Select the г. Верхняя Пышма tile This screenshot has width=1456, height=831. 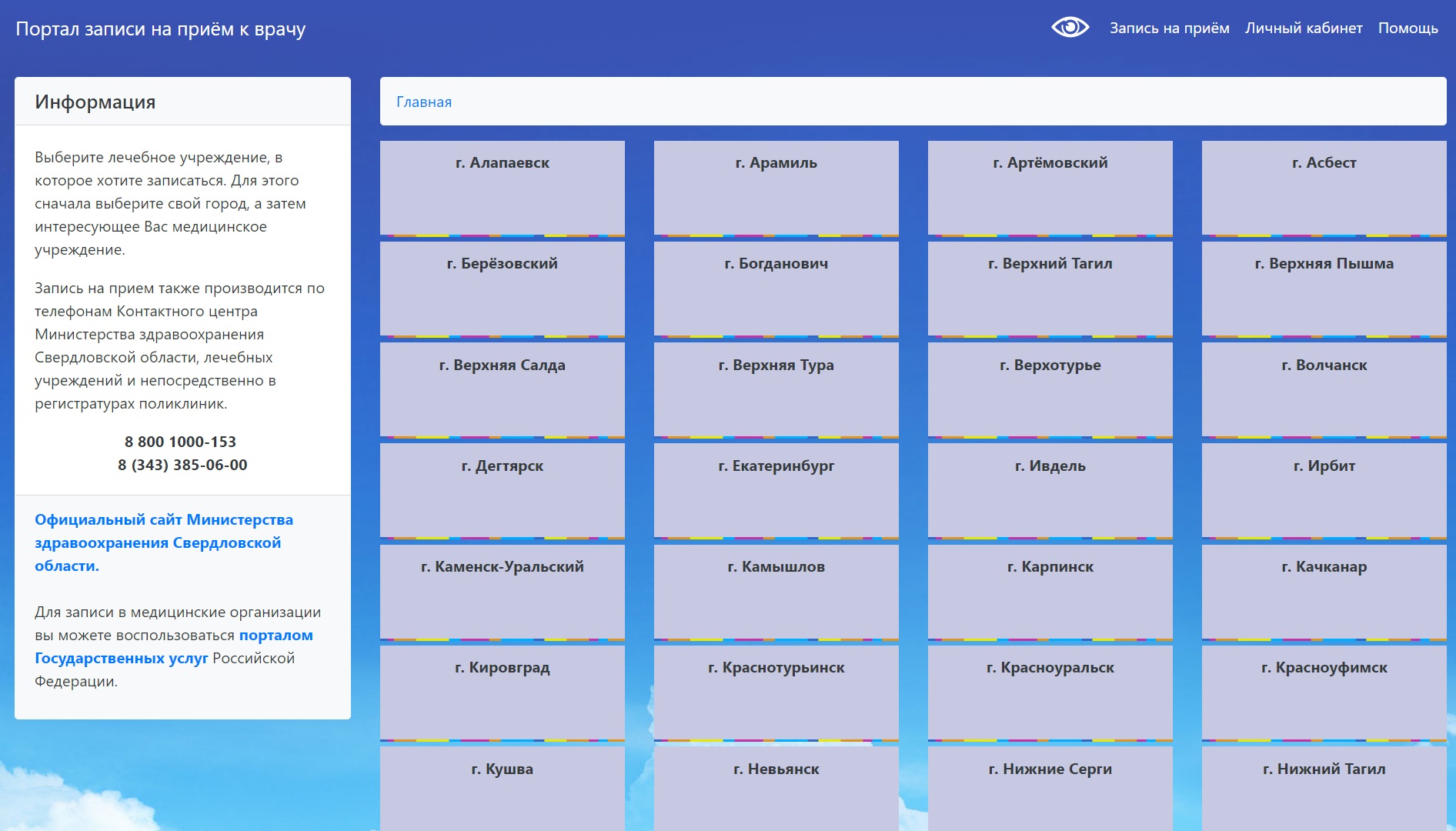point(1324,288)
